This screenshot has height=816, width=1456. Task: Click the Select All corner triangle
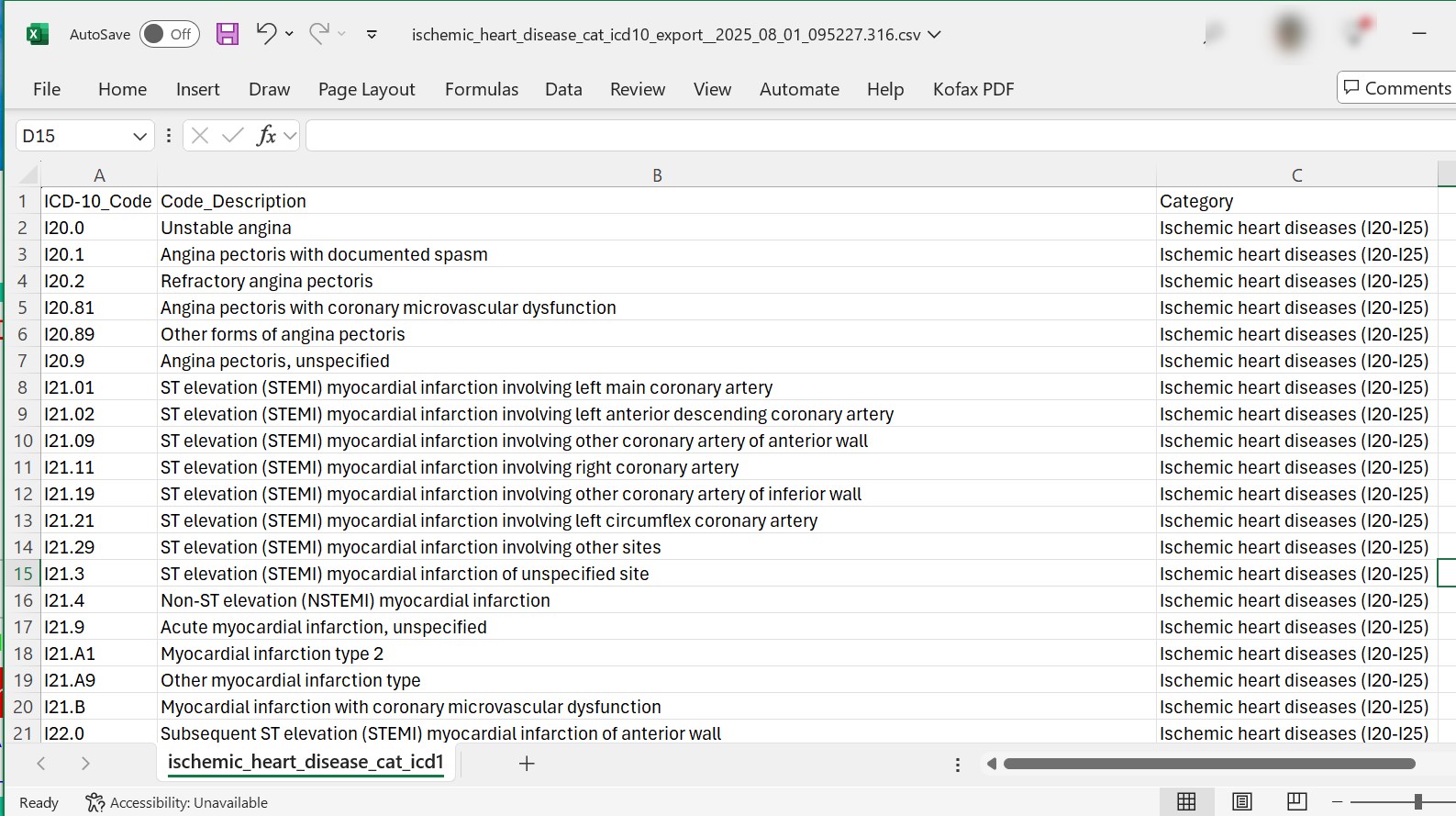tap(28, 174)
